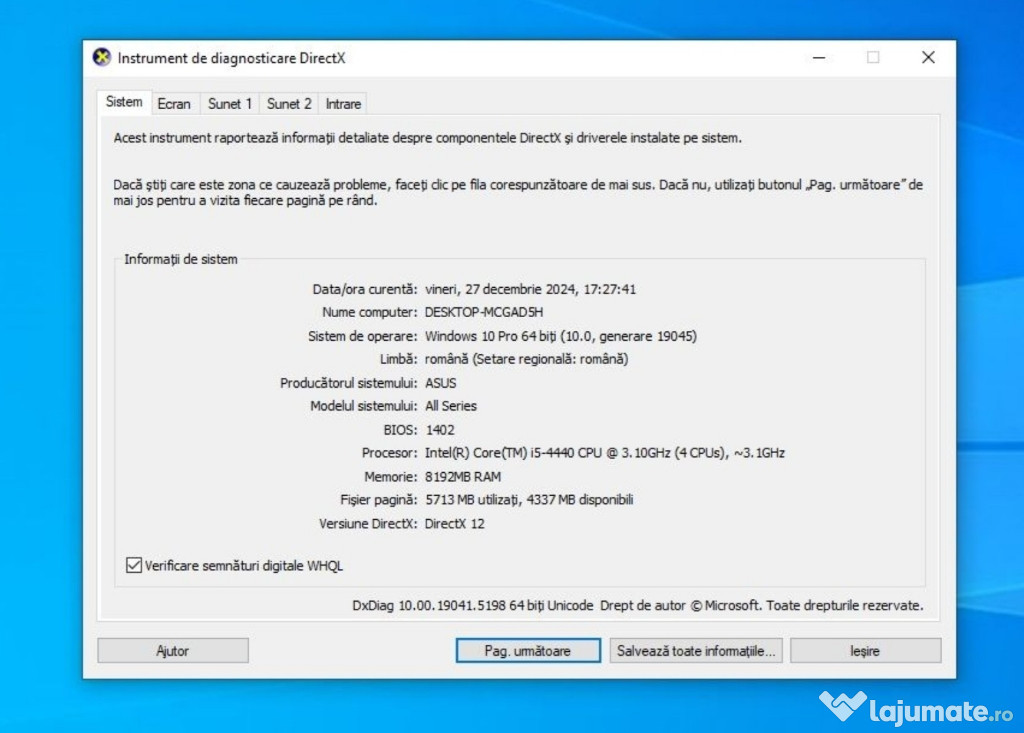Click the manufacturer value ASUS
The image size is (1024, 733).
click(441, 383)
